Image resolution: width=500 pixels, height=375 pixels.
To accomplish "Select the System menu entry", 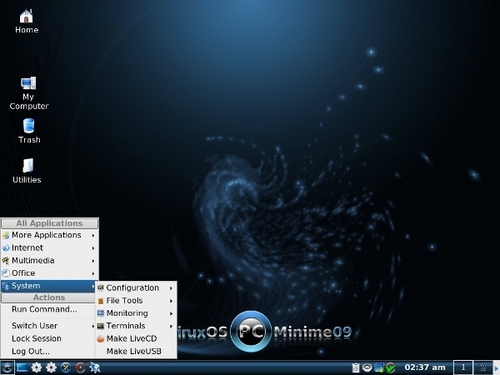I will click(x=48, y=286).
